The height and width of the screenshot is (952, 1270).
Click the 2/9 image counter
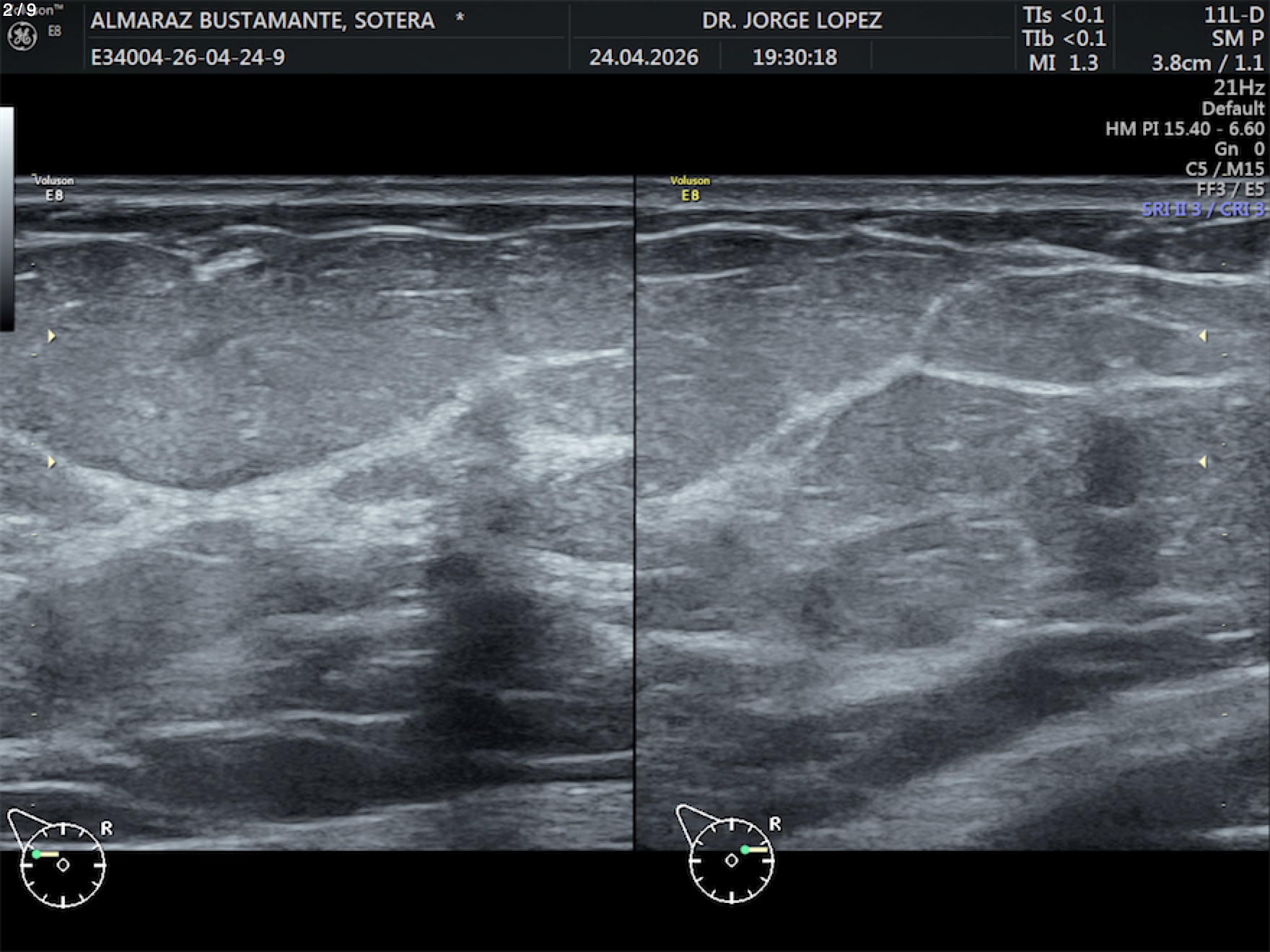point(19,10)
